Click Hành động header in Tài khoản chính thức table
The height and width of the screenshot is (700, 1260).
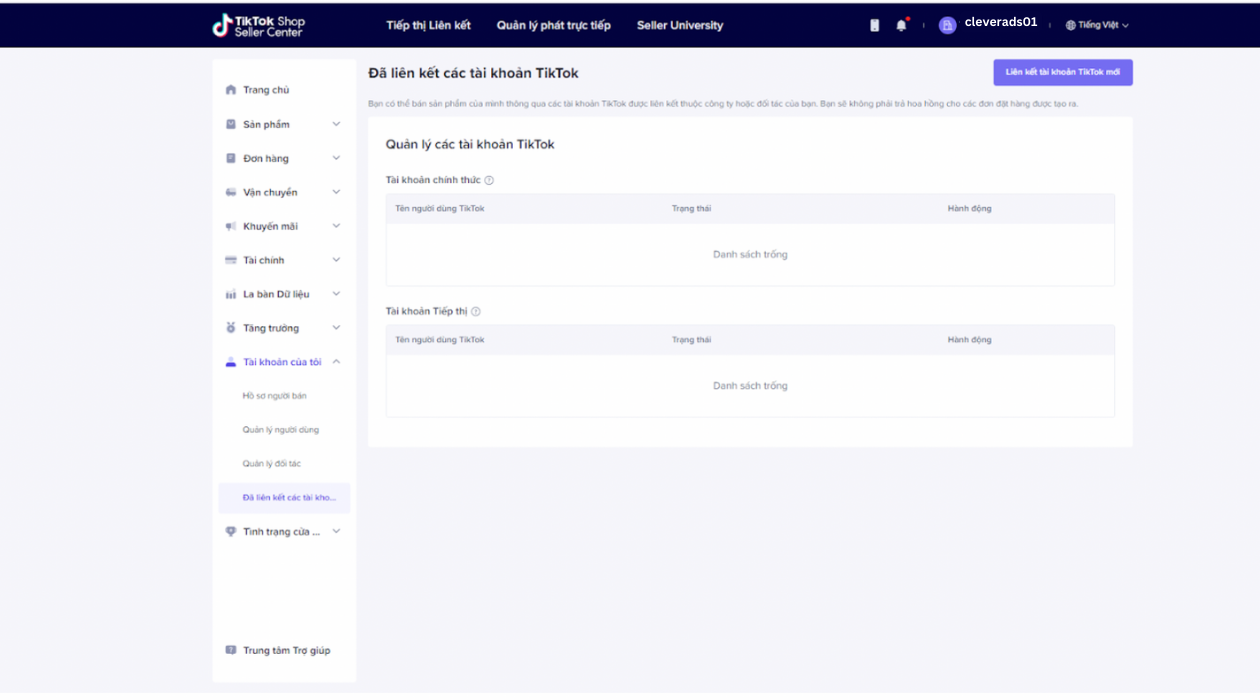(970, 209)
